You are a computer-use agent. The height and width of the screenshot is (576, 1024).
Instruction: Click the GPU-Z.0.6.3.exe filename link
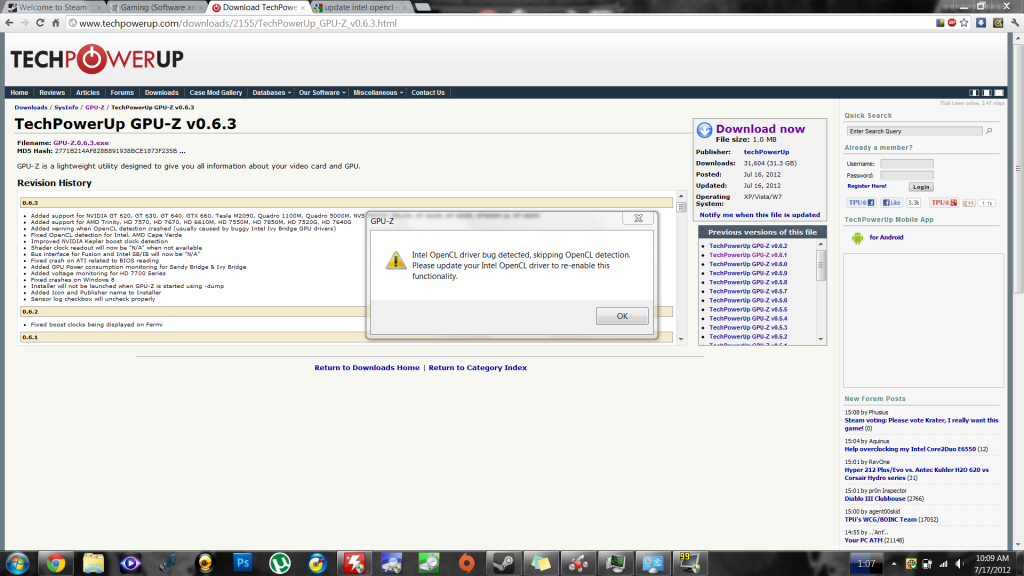(81, 142)
